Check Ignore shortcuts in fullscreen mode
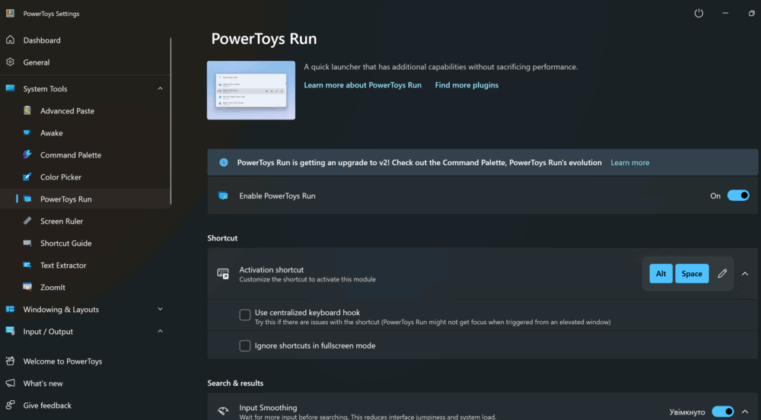This screenshot has width=761, height=420. 245,346
